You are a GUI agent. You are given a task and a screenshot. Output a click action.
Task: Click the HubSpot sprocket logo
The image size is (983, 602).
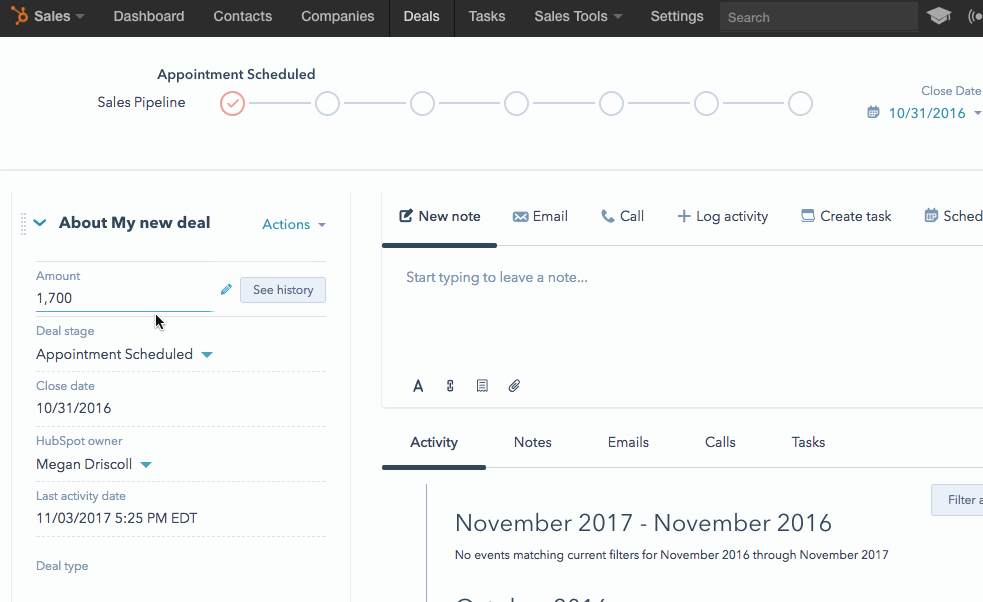[x=19, y=16]
